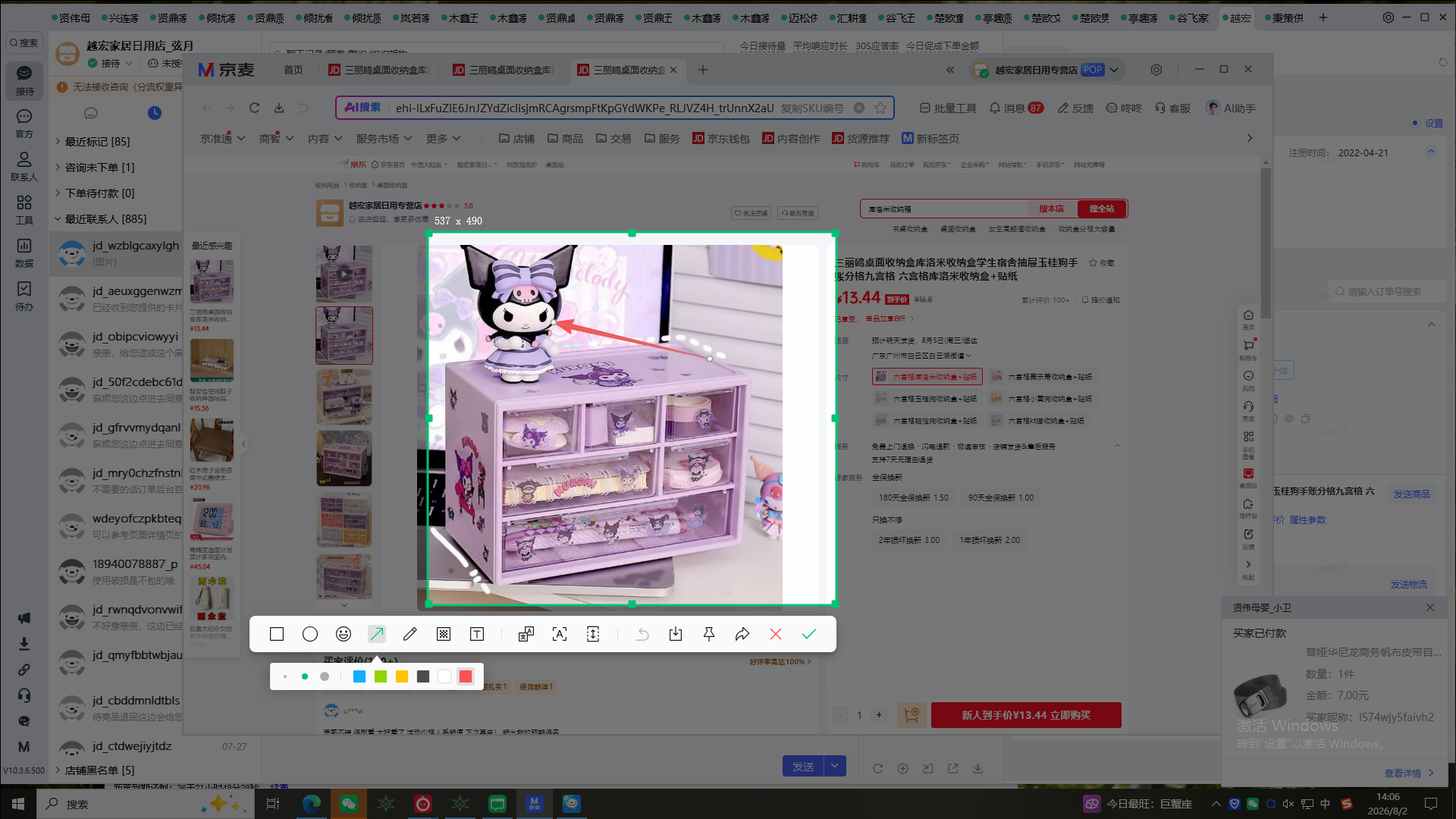Reload the 京麦 page
Viewport: 1456px width, 819px height.
[255, 108]
